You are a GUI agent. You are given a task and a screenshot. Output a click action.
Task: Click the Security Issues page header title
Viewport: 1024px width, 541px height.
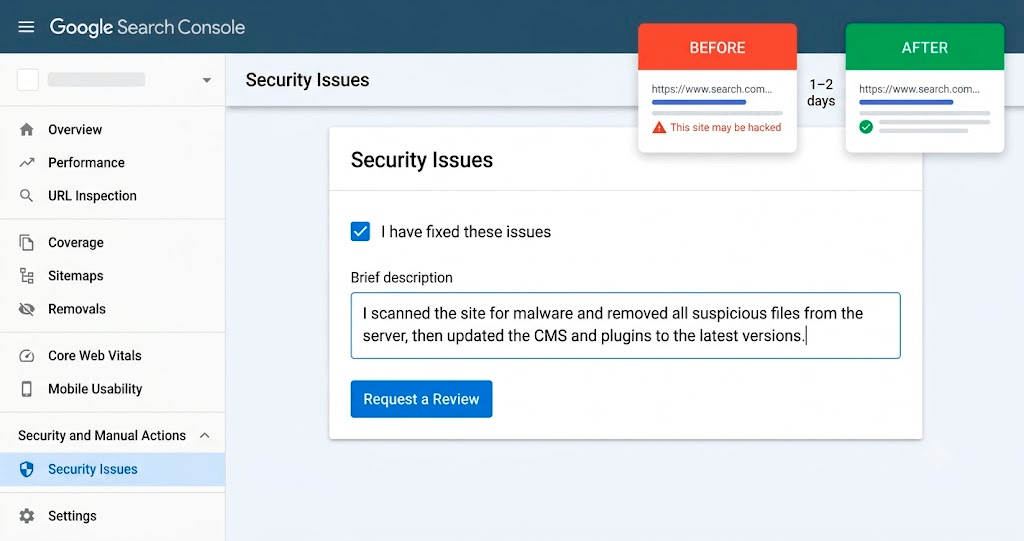308,80
